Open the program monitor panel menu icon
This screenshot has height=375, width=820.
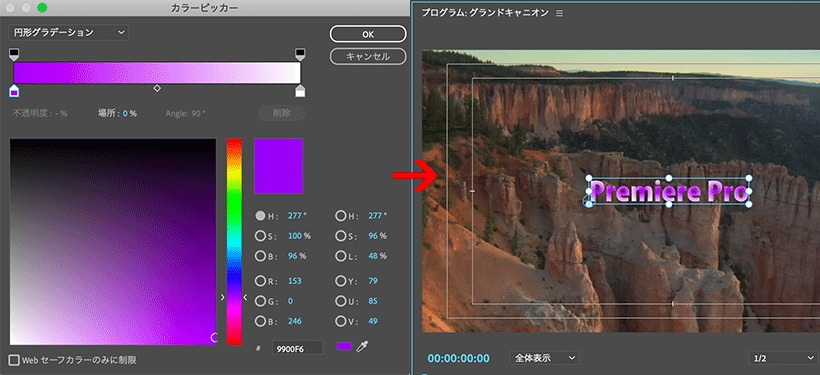coord(560,14)
